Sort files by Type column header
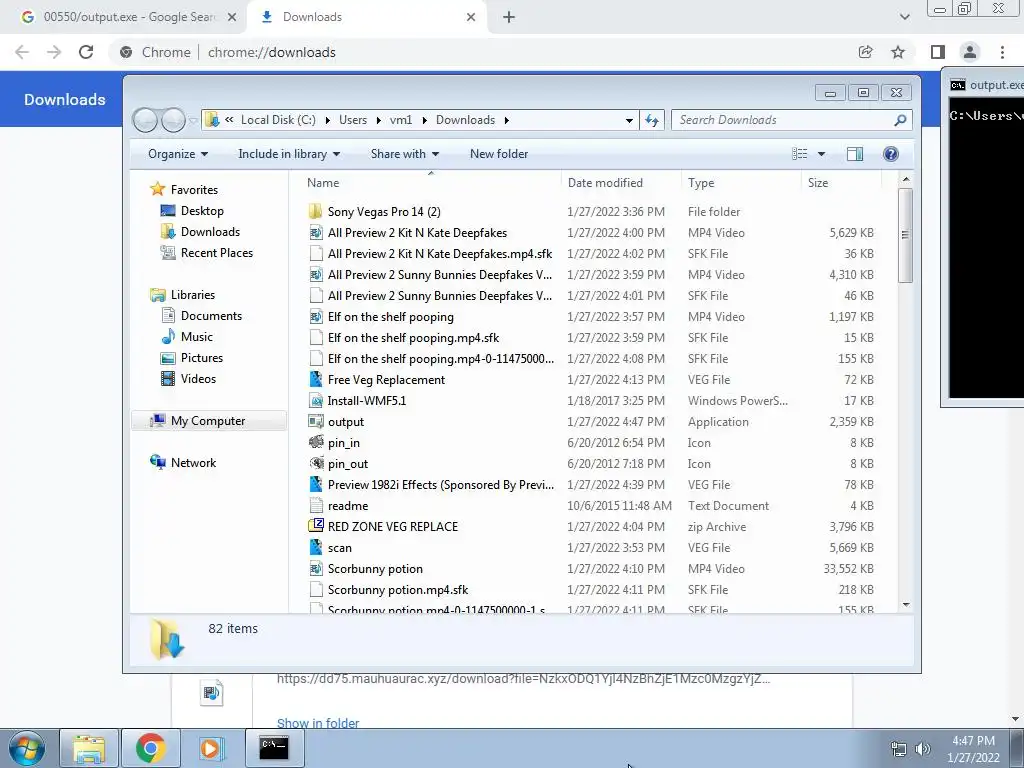The width and height of the screenshot is (1024, 768). (x=741, y=183)
